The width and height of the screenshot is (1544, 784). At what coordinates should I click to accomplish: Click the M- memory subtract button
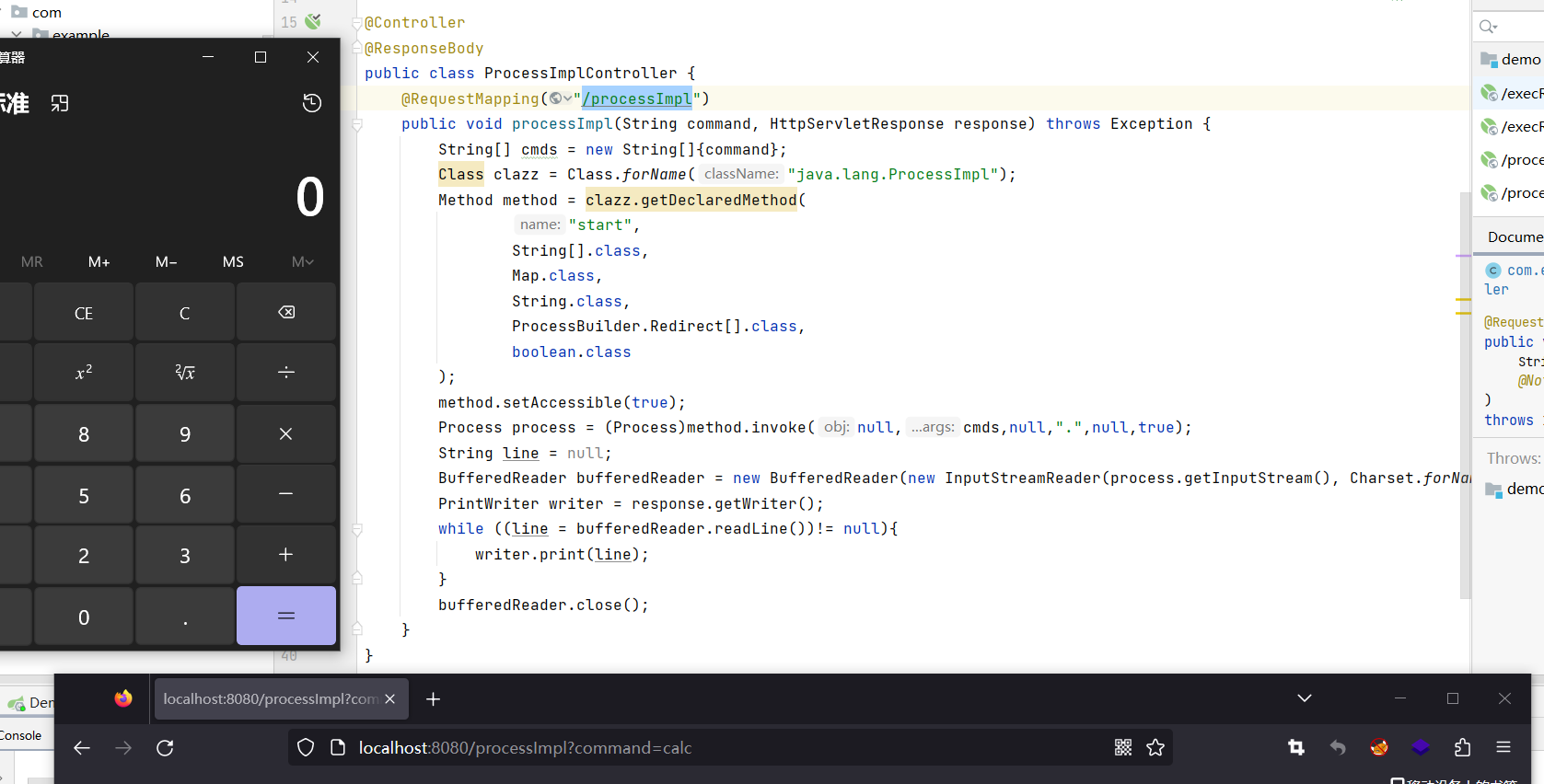pyautogui.click(x=167, y=262)
